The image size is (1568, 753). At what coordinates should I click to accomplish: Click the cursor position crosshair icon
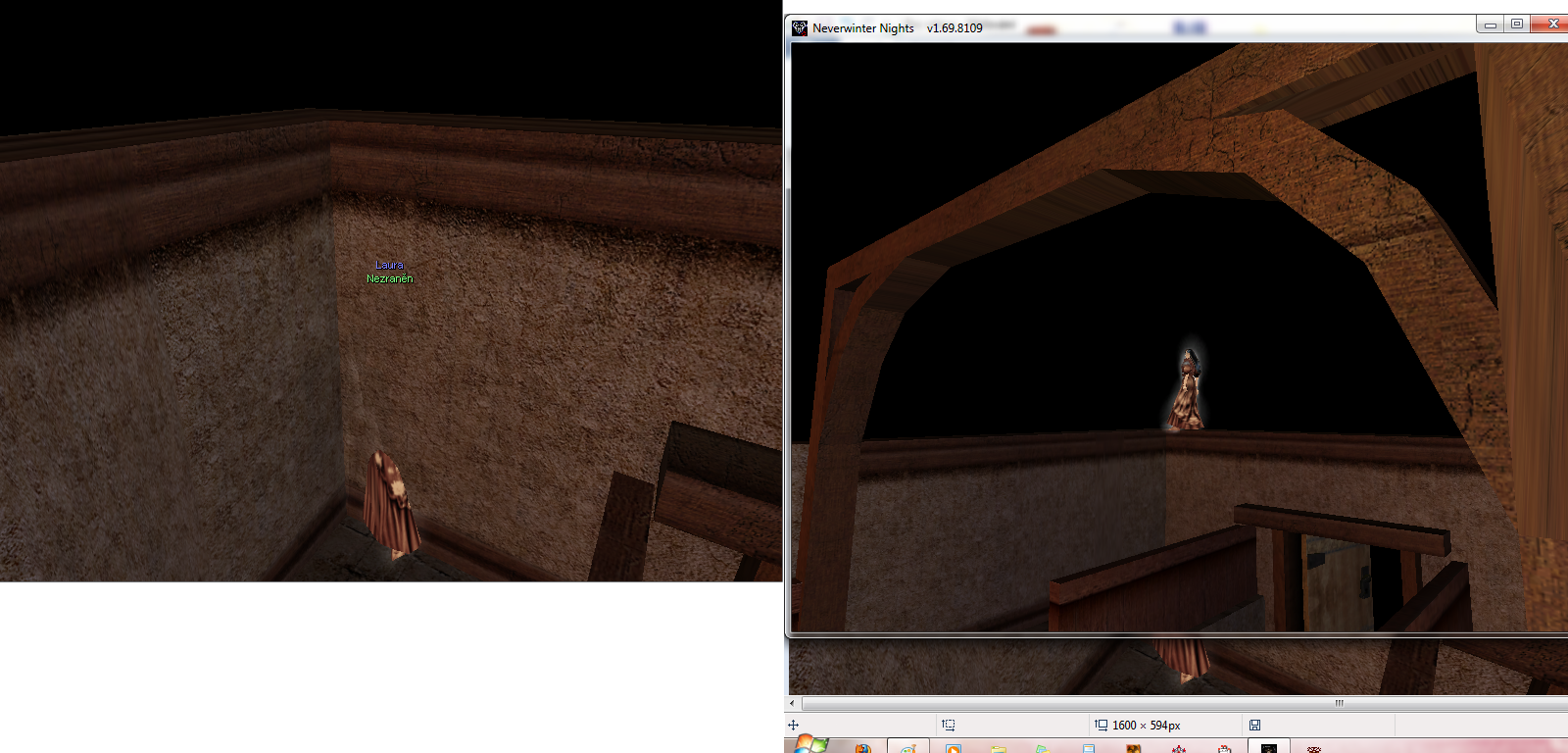coord(794,726)
